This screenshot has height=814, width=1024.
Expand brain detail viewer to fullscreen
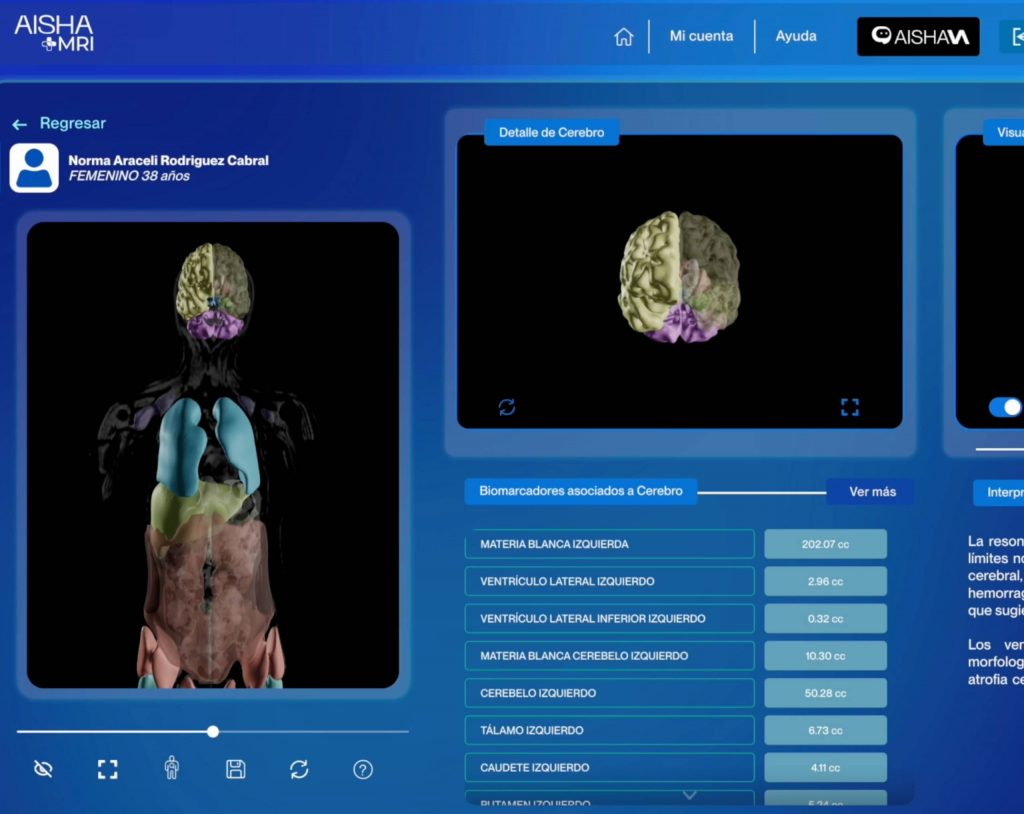[x=850, y=407]
